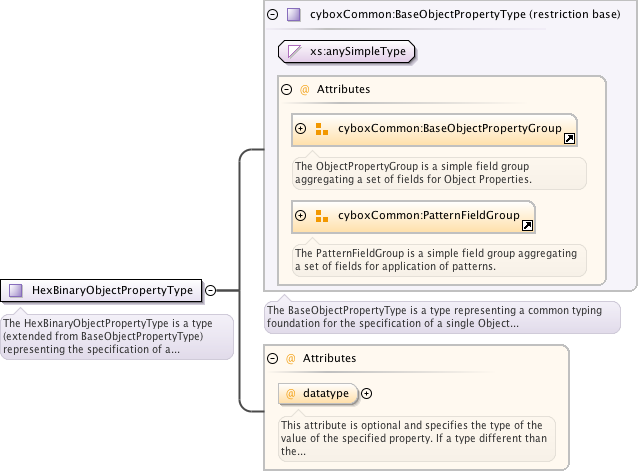Click the PatternFieldGroup reference arrow icon
Viewport: 639px width, 472px height.
point(527,225)
